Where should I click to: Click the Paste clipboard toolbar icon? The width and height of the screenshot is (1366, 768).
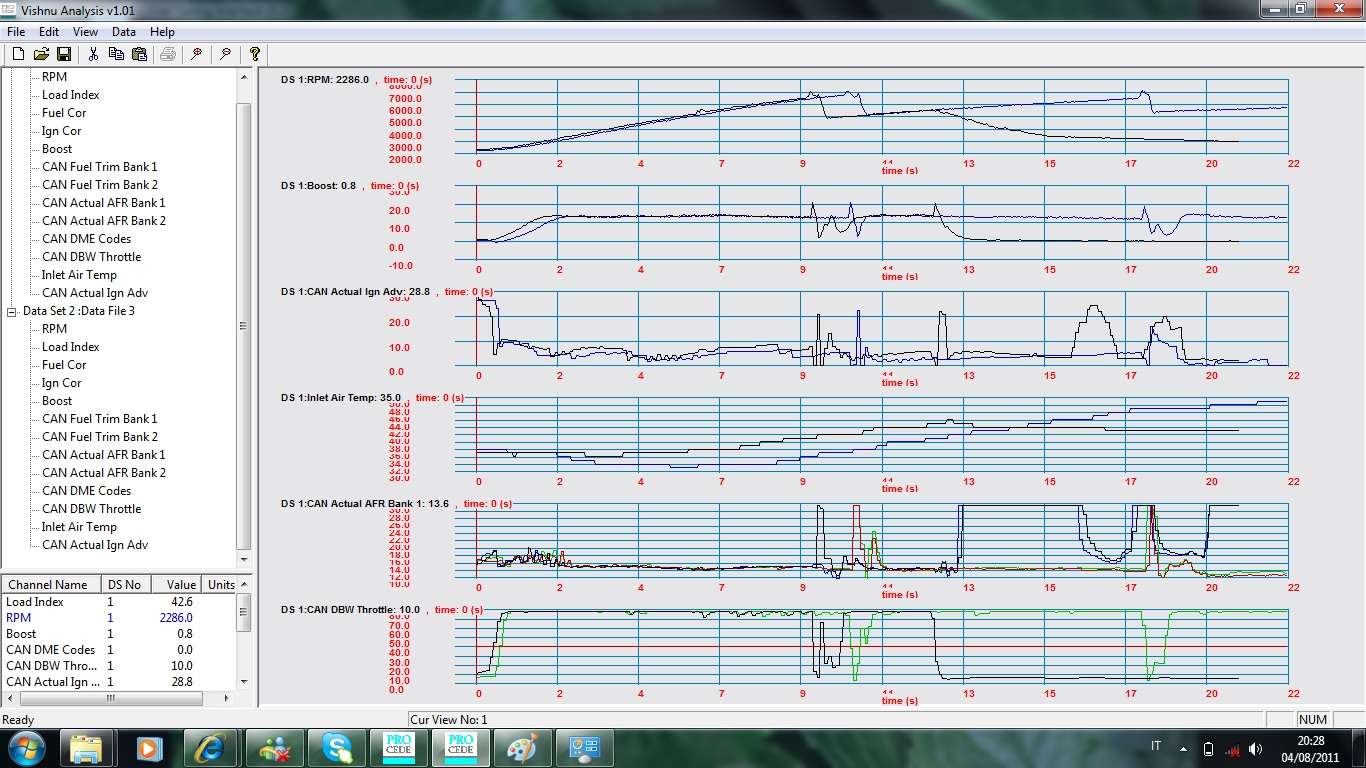coord(139,54)
